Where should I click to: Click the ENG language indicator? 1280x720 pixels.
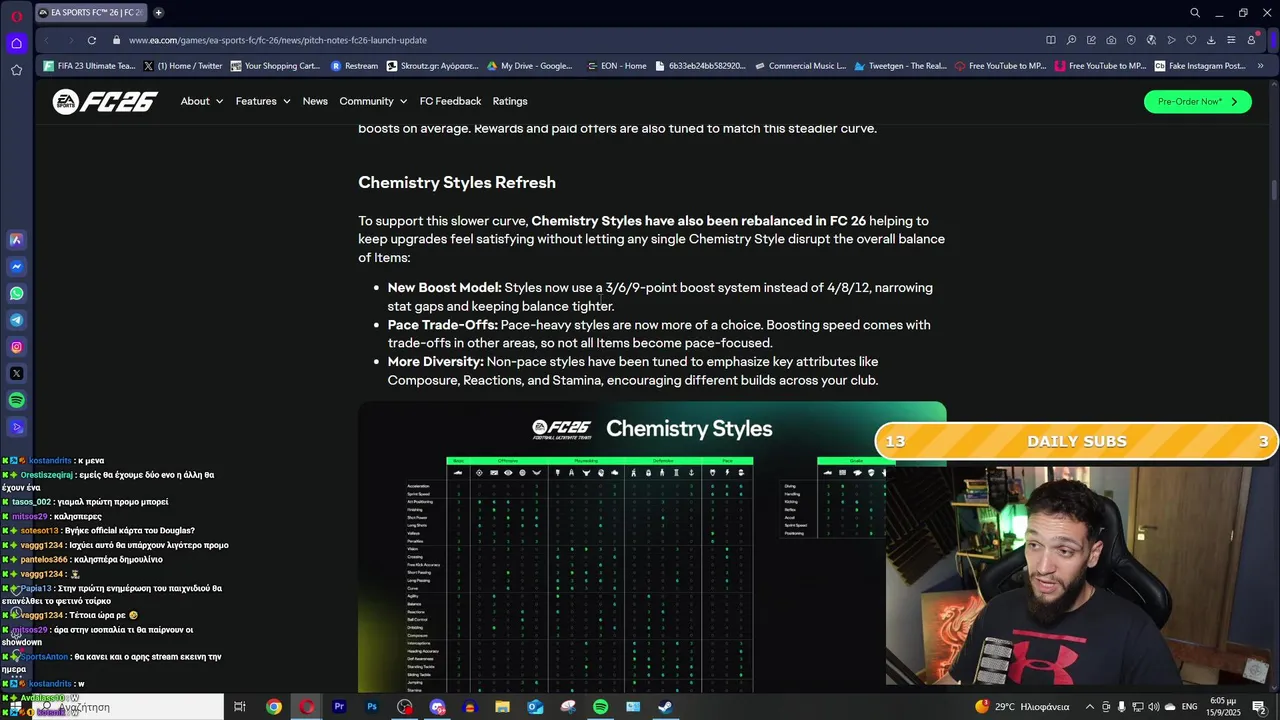(x=1190, y=707)
